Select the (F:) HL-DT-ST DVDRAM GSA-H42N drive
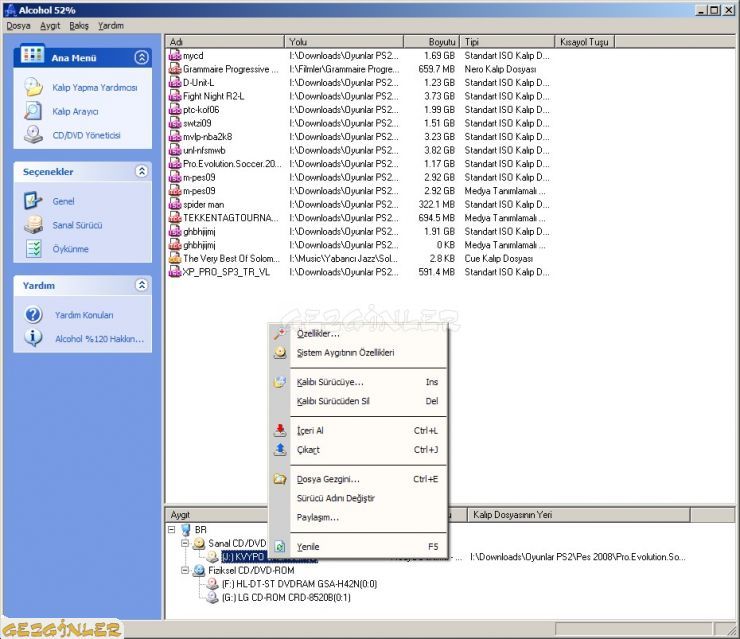The height and width of the screenshot is (639, 740). [x=299, y=584]
